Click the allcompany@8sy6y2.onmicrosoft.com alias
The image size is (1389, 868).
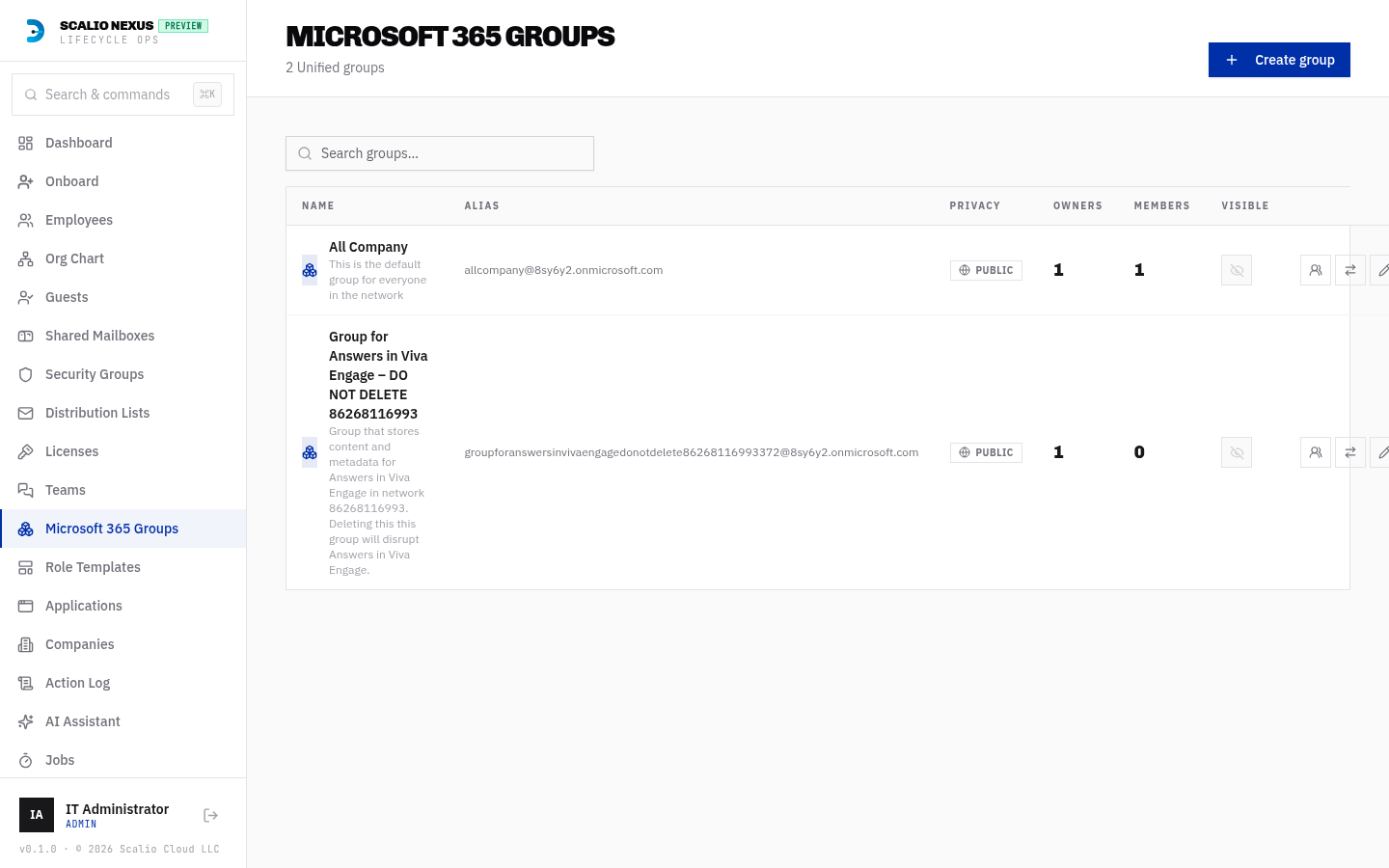click(x=563, y=270)
